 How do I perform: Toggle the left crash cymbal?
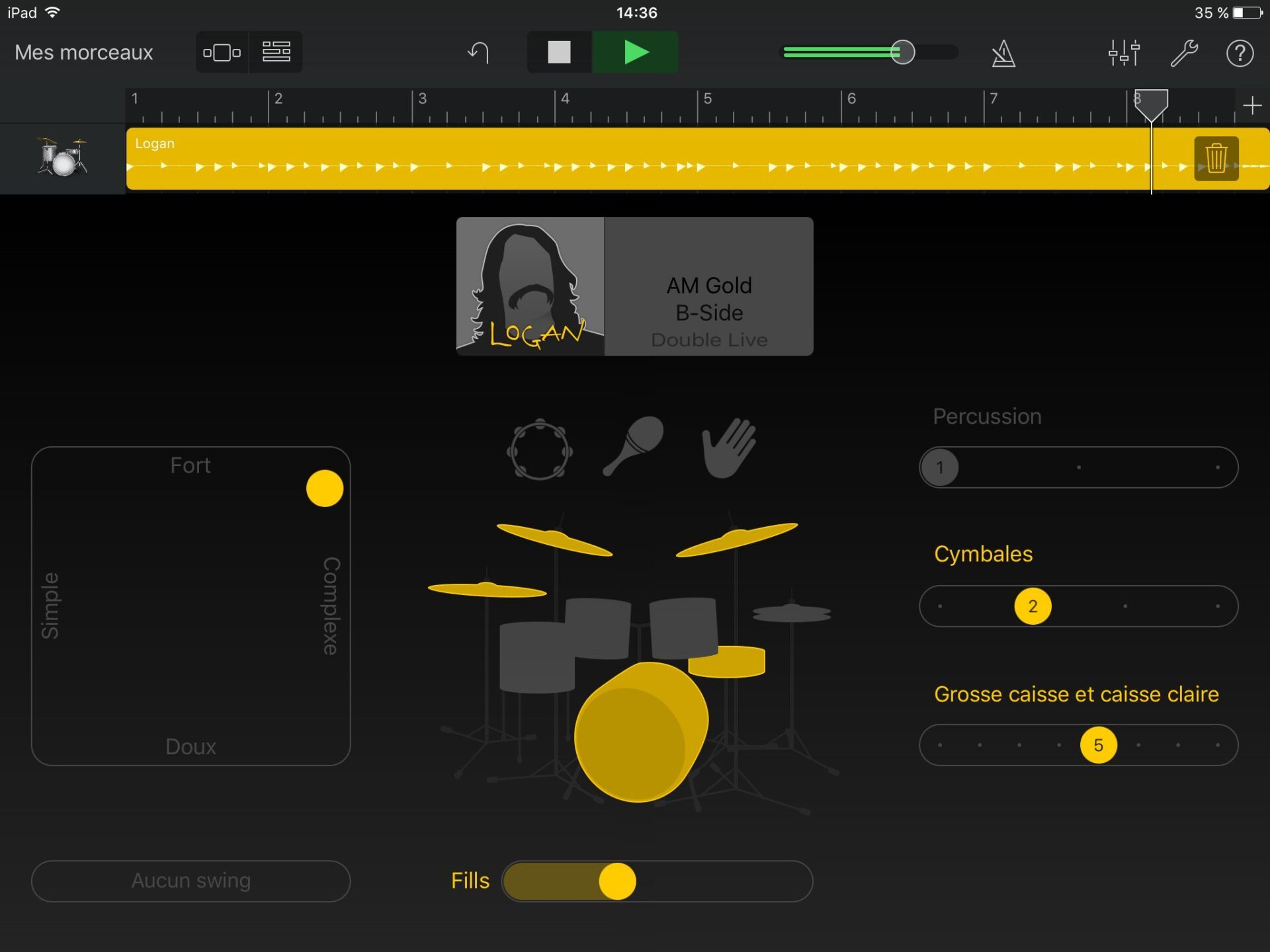(x=554, y=539)
